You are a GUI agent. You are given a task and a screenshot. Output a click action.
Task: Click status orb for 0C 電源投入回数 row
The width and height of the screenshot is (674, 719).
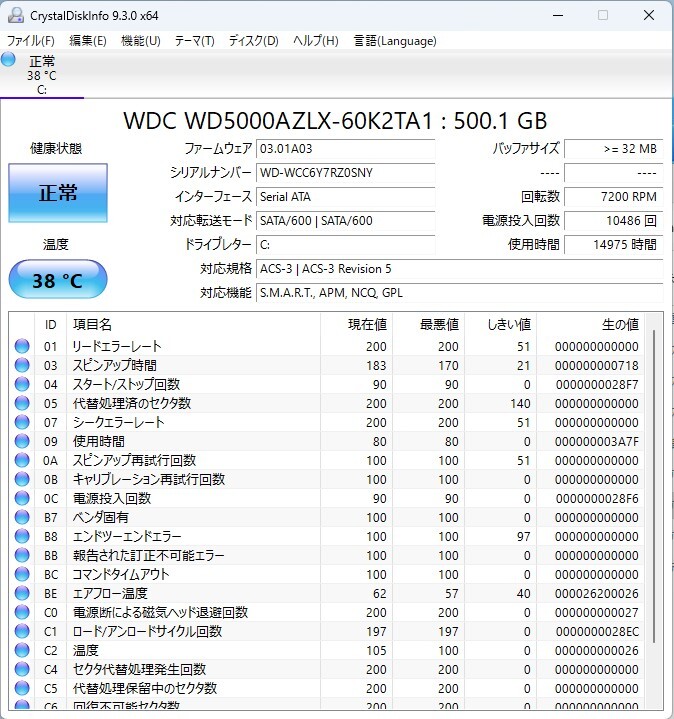(22, 498)
